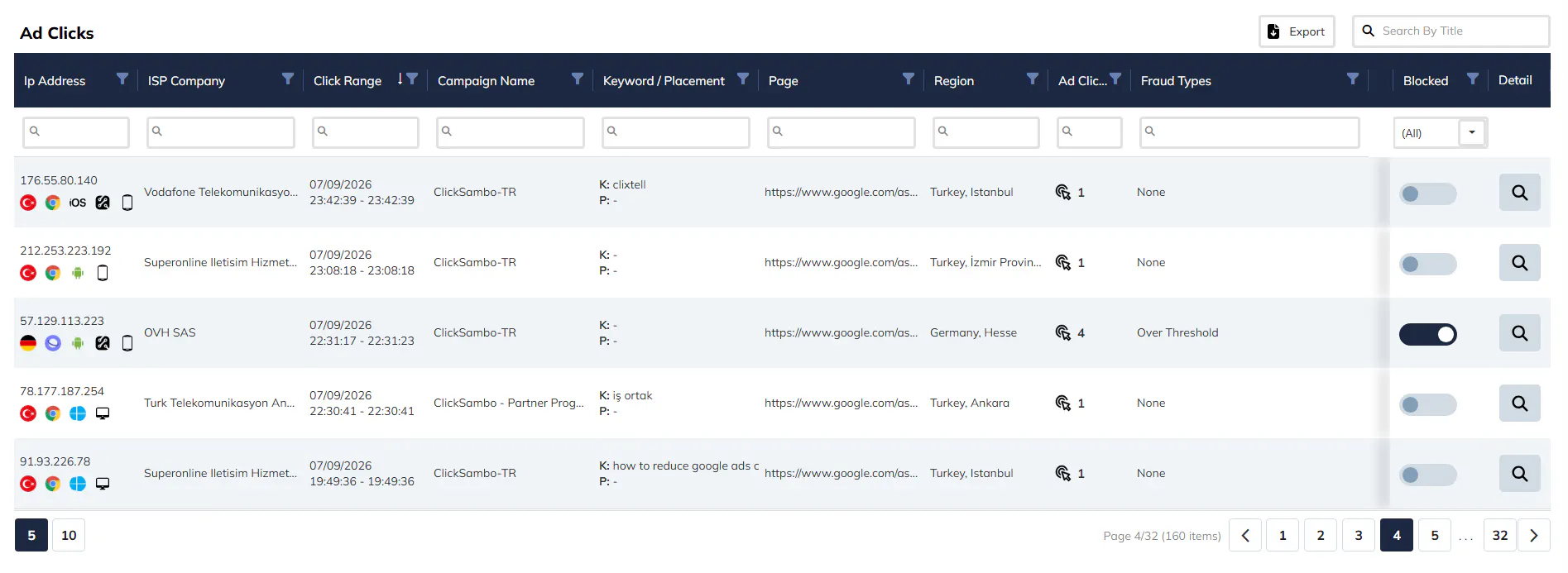View details for IP 57.129.113.223
1568x573 pixels.
(1520, 333)
